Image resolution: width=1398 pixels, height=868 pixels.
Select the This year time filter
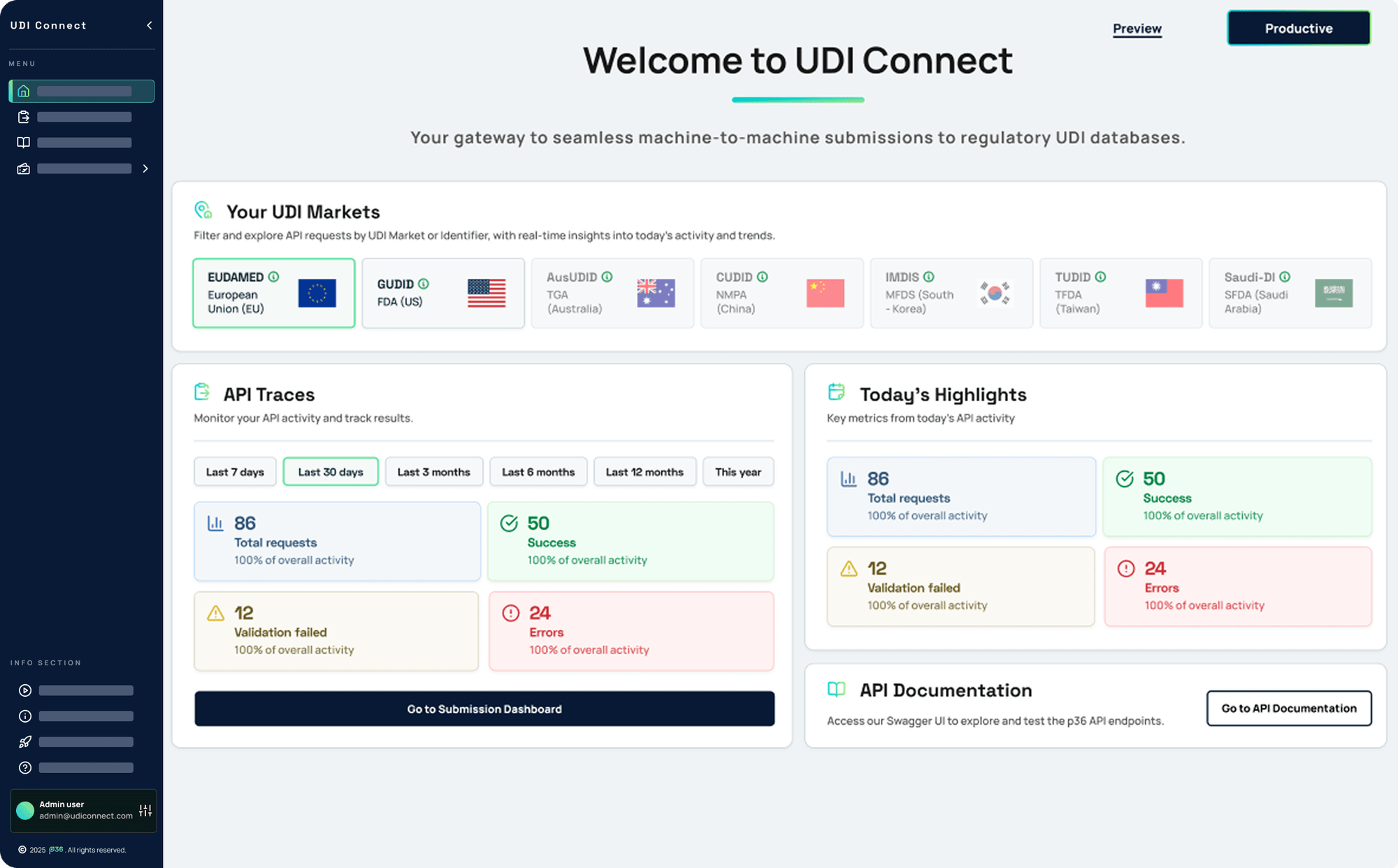738,472
